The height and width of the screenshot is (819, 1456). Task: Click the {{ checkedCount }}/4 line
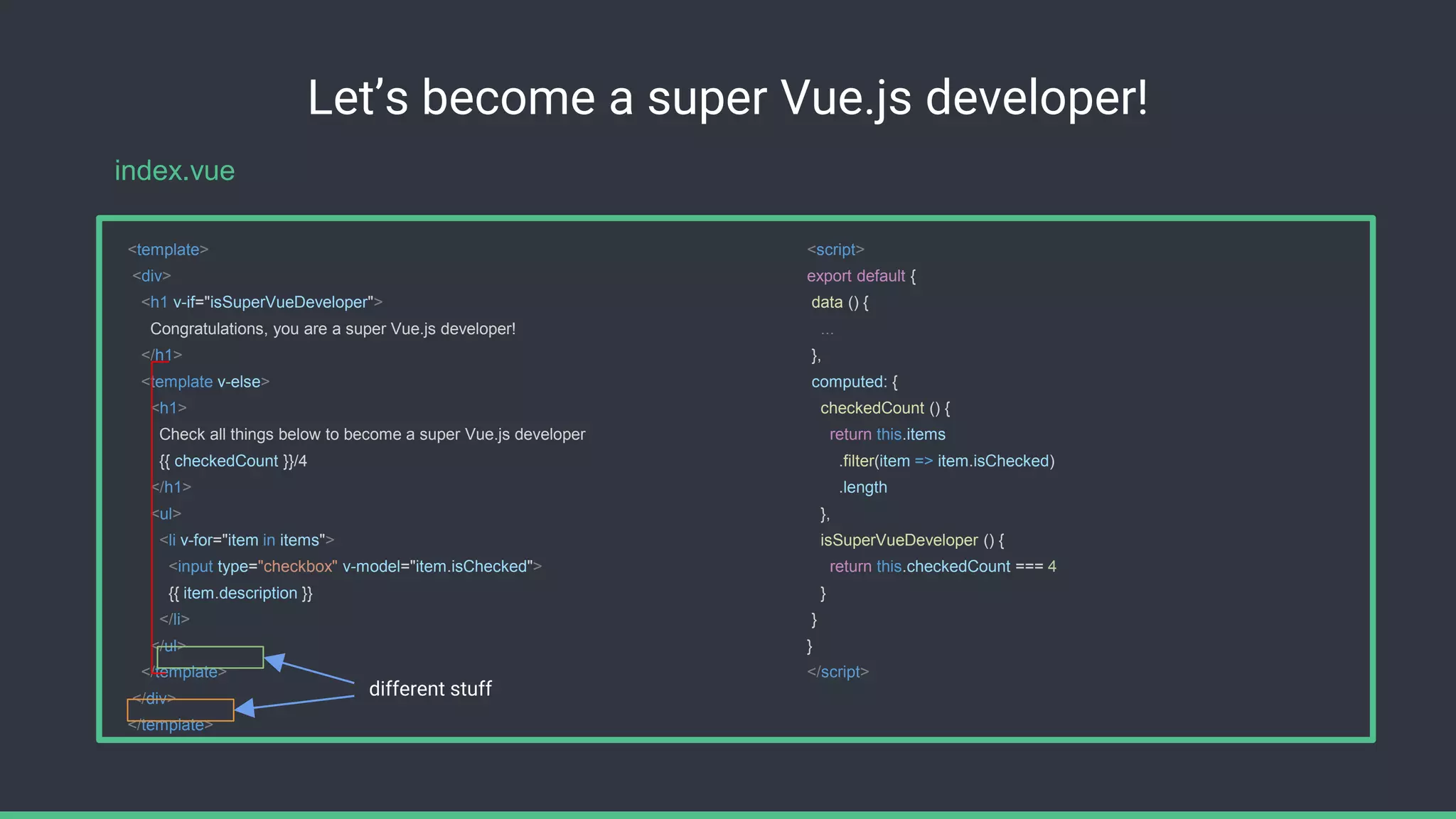point(233,461)
